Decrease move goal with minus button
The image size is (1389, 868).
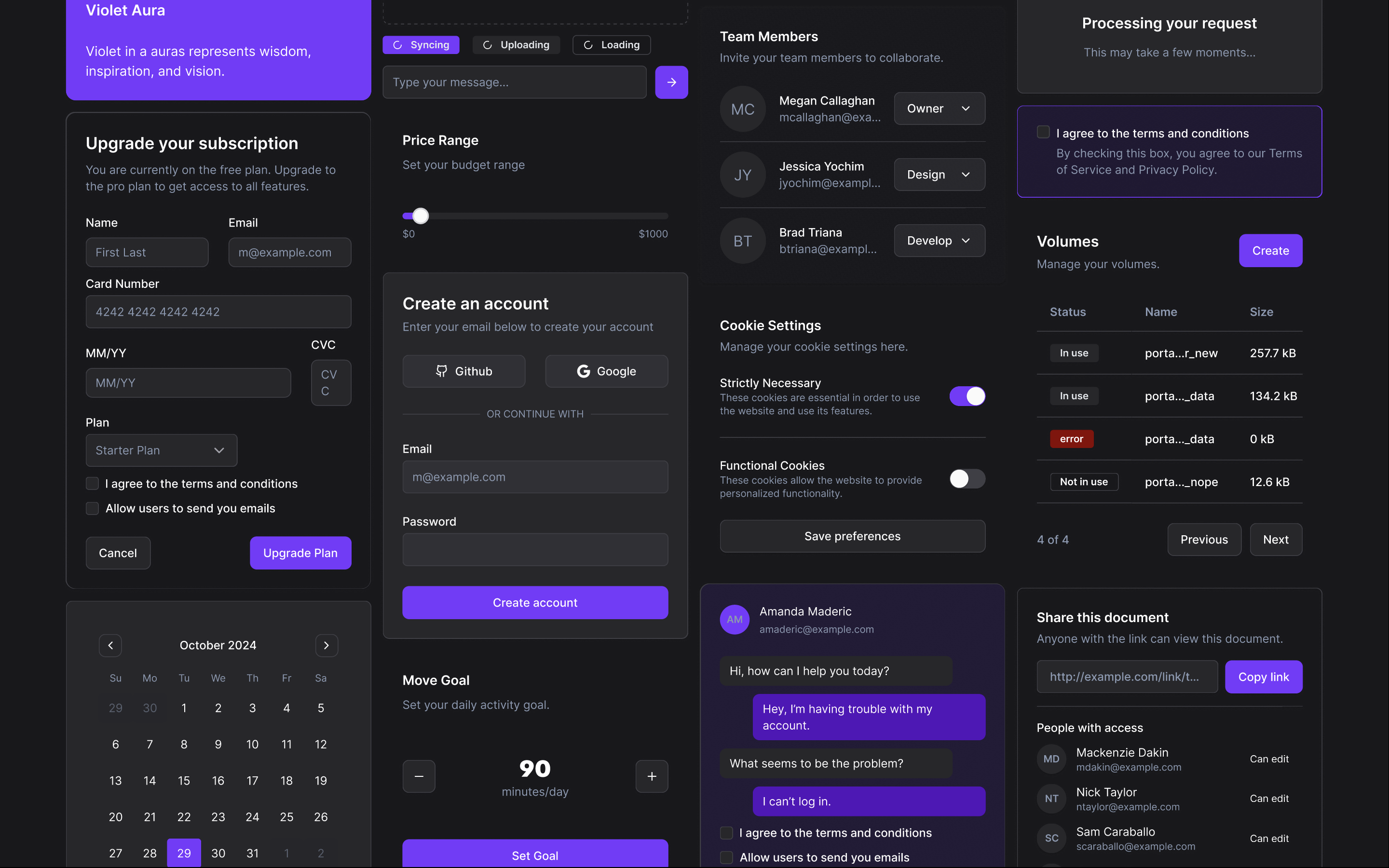pyautogui.click(x=419, y=776)
